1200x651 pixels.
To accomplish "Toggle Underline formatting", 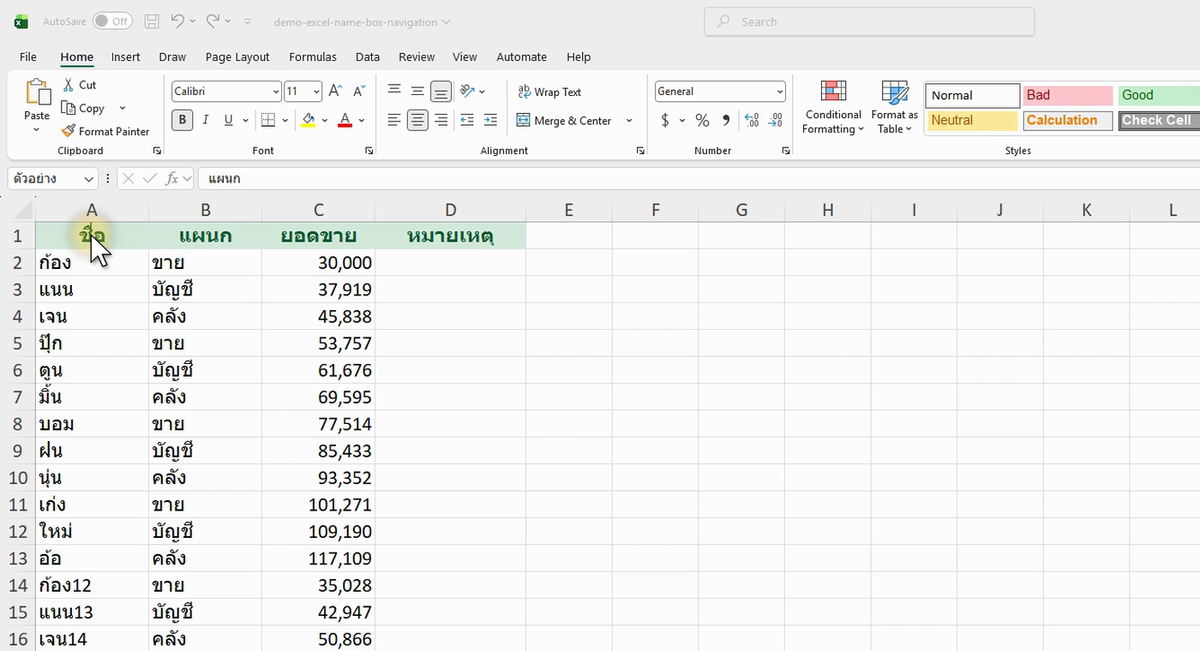I will pyautogui.click(x=228, y=120).
